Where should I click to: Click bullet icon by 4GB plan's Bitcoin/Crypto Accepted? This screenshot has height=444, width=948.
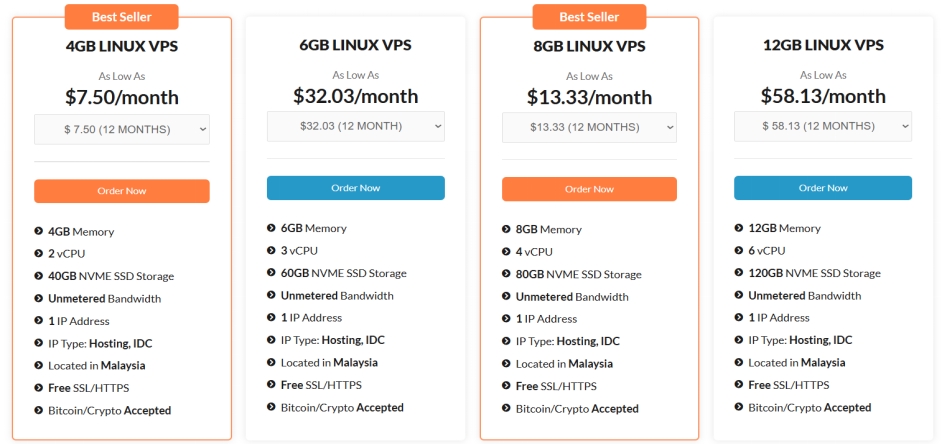(39, 410)
